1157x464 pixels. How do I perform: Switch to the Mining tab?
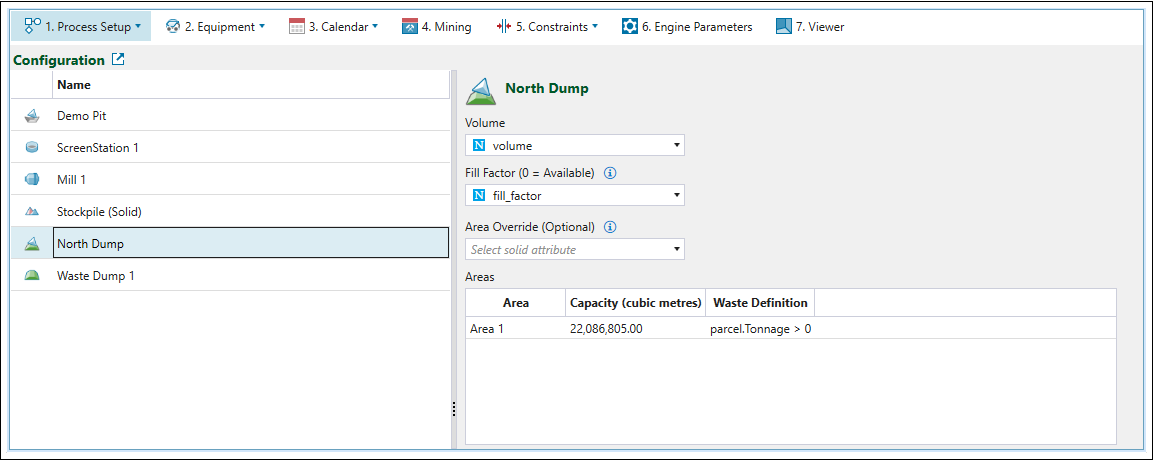437,27
